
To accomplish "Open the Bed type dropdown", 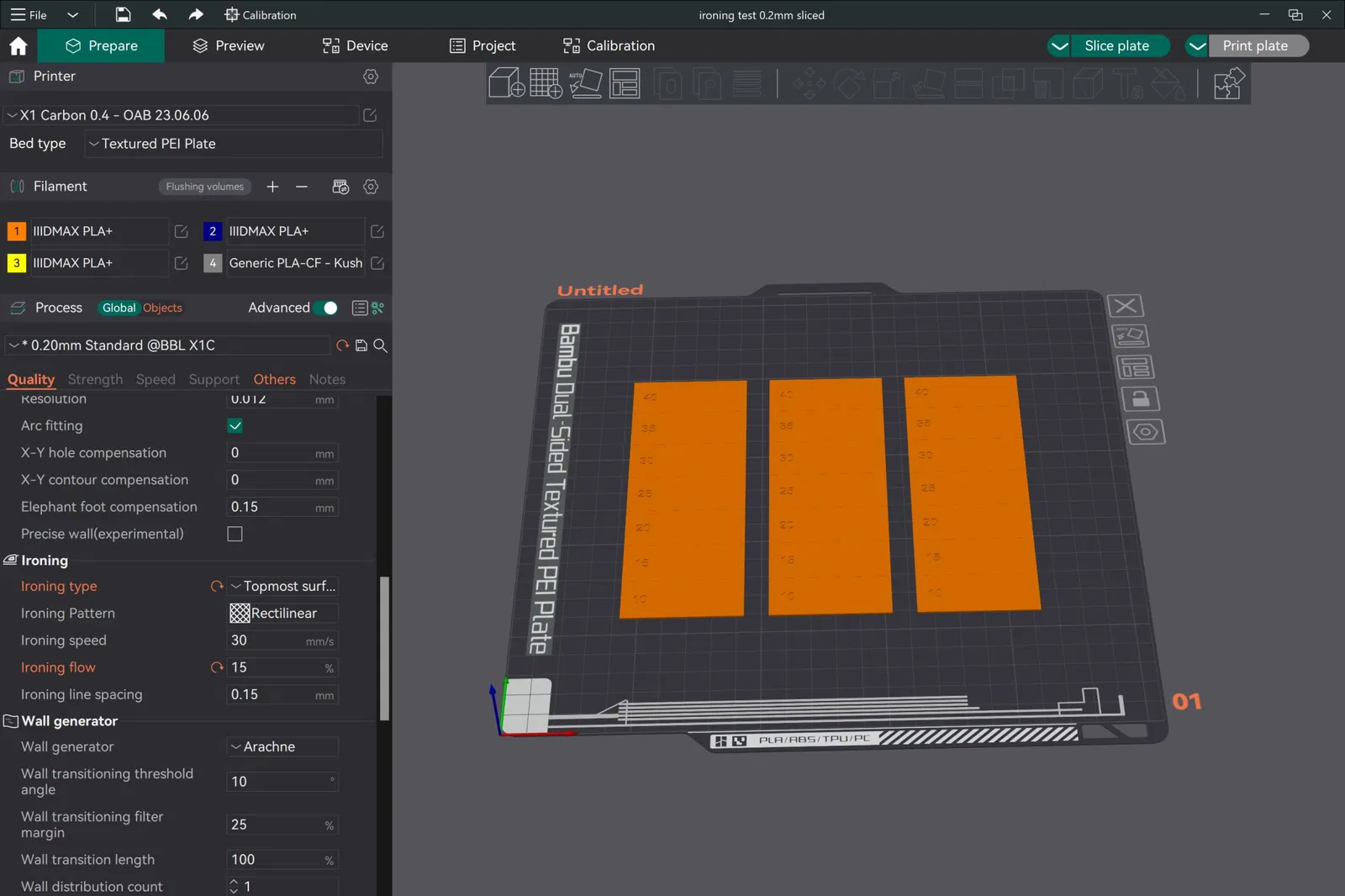I will [234, 144].
